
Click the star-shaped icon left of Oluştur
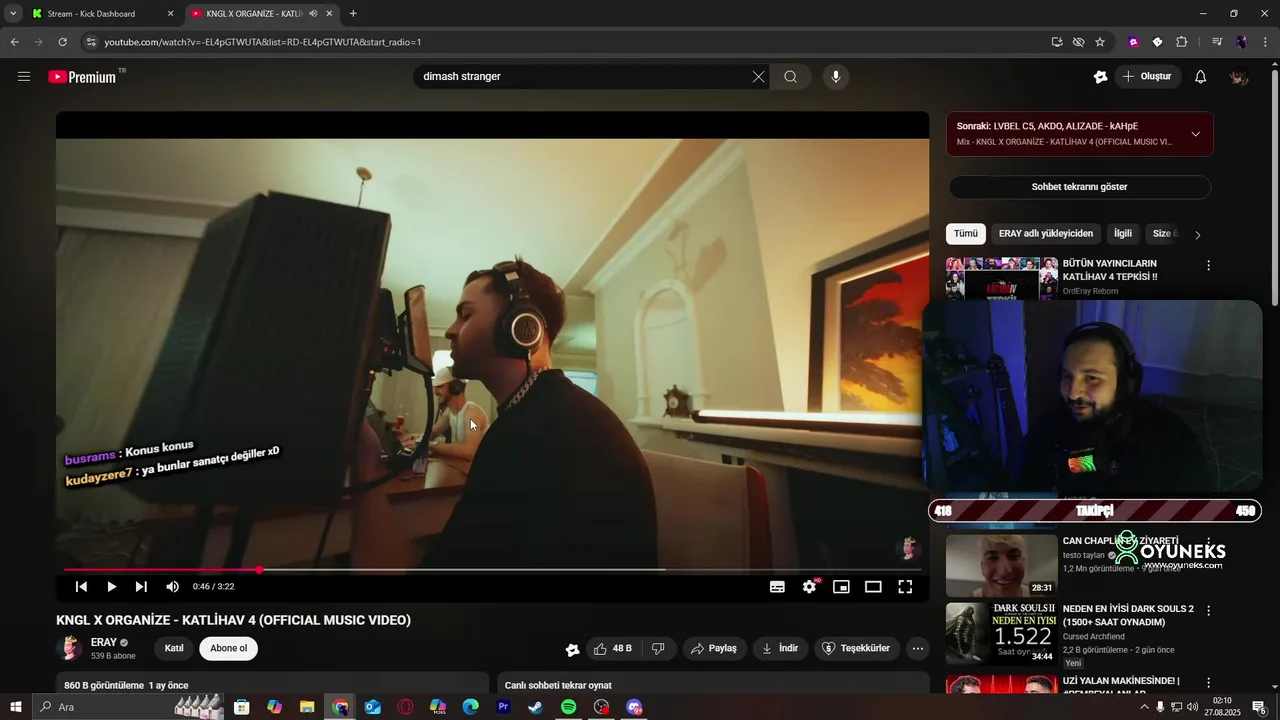tap(1101, 77)
